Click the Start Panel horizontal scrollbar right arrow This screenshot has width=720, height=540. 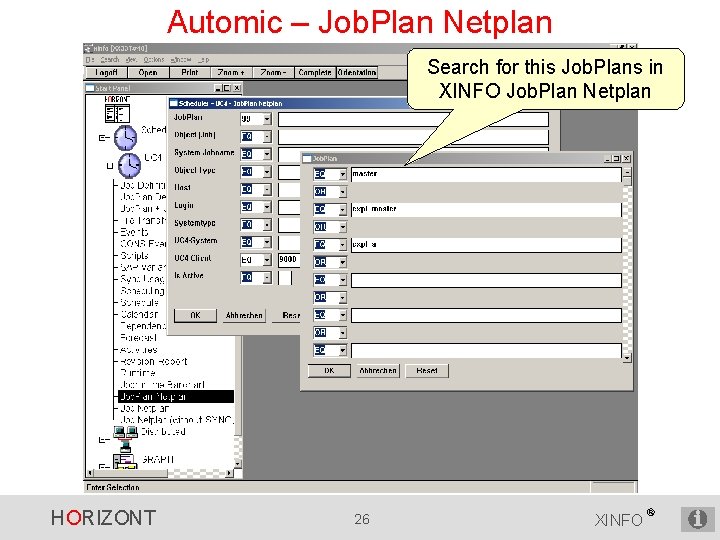point(229,472)
